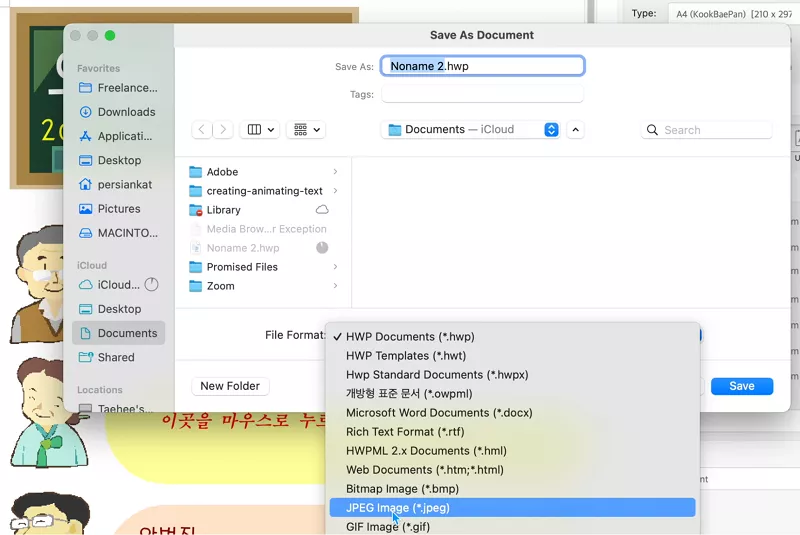
Task: Choose HWPML 2.x Documents (*.hml)
Action: tap(512, 451)
